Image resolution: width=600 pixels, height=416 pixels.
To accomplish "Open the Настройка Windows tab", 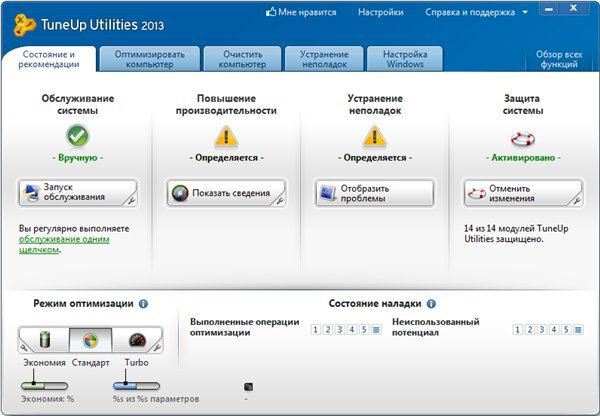I will click(405, 59).
